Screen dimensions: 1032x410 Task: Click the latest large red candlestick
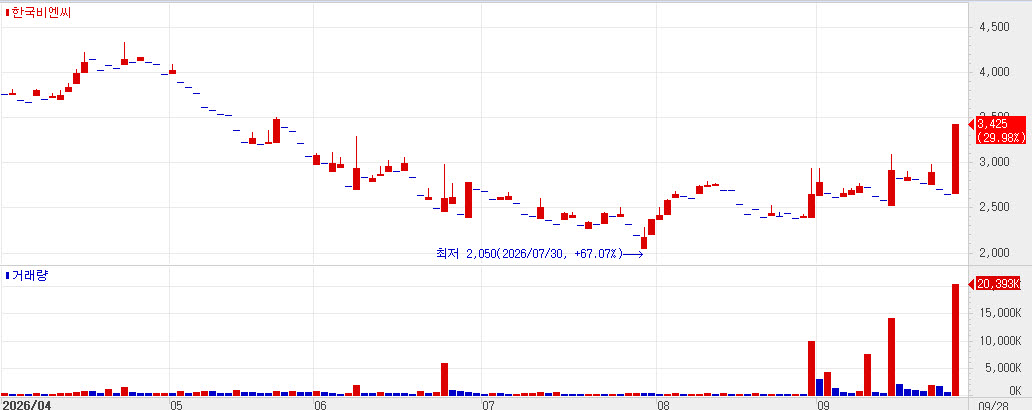[x=955, y=159]
